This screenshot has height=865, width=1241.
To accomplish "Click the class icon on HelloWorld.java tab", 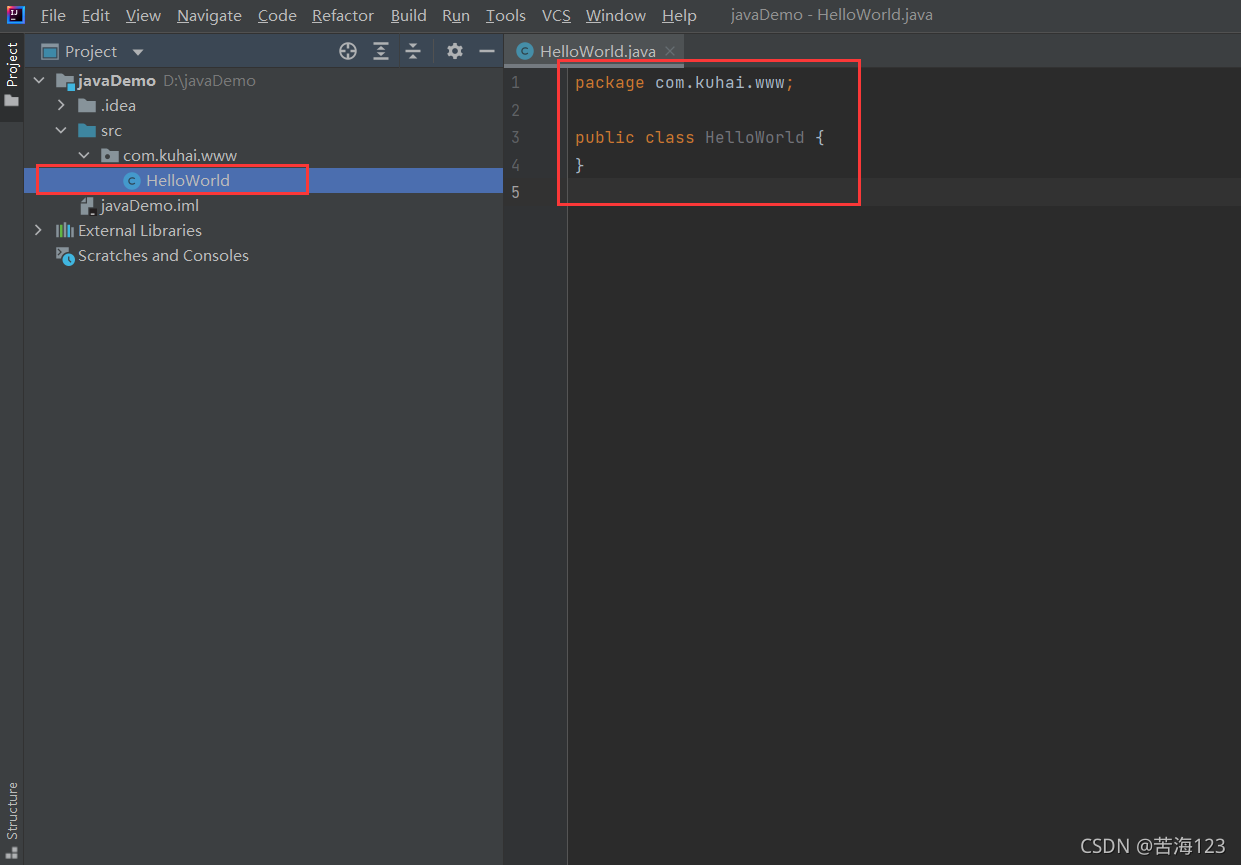I will (525, 51).
